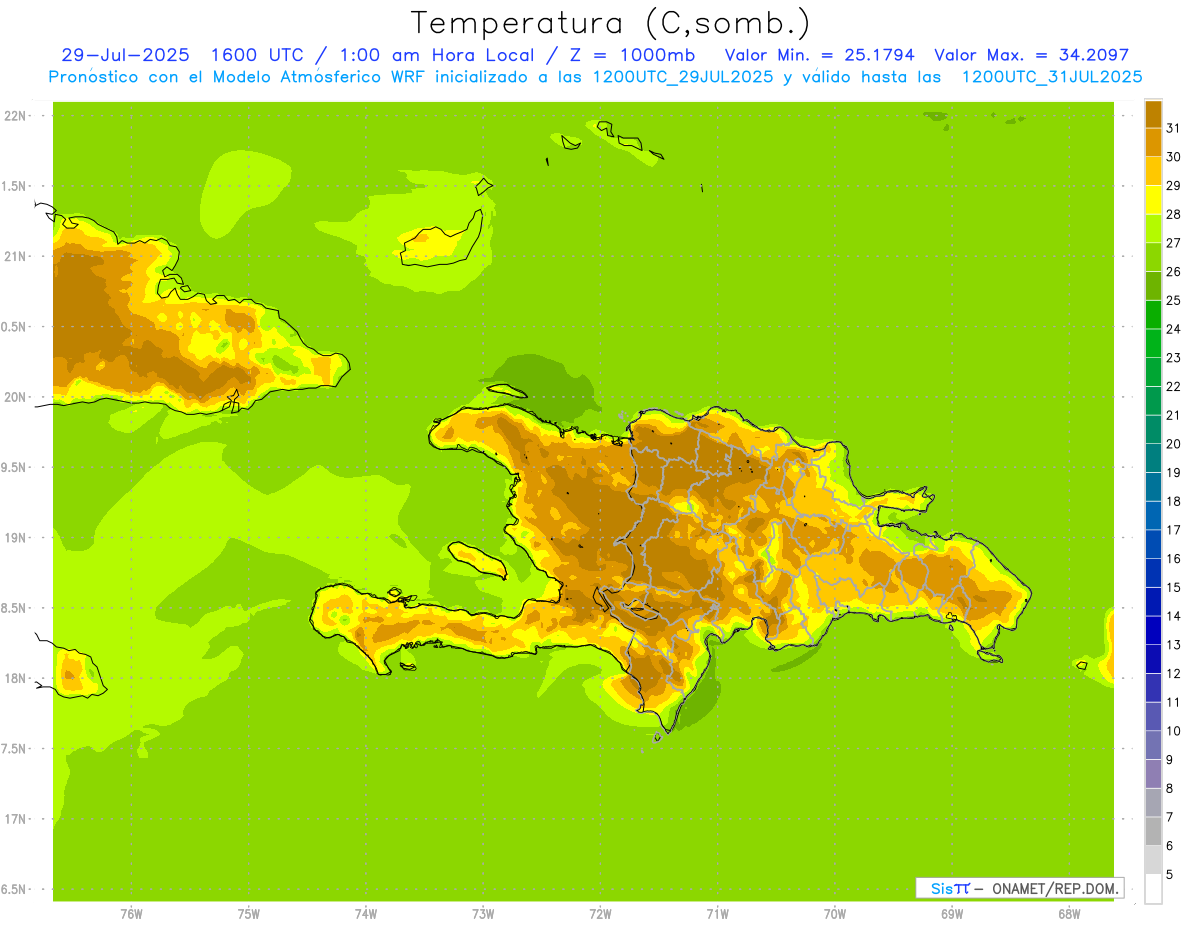Click the legend value 24

click(1174, 329)
